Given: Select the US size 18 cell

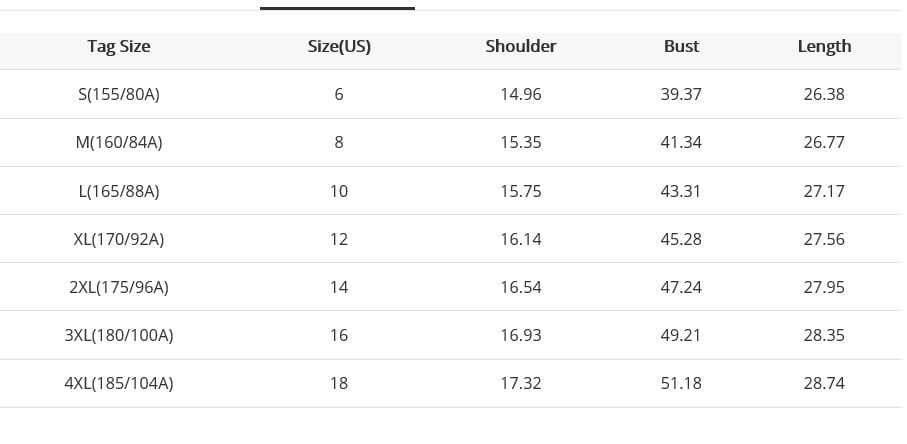Looking at the screenshot, I should point(339,383).
